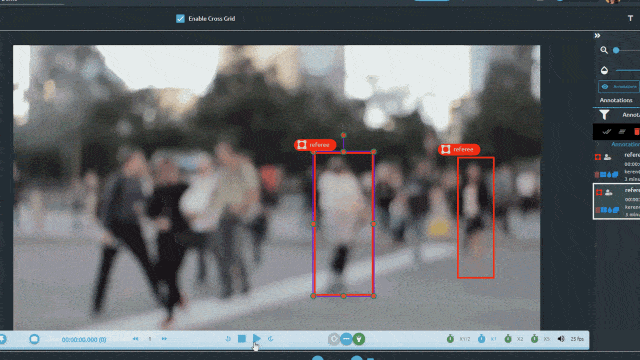Delete the selected referee annotation

point(598,210)
